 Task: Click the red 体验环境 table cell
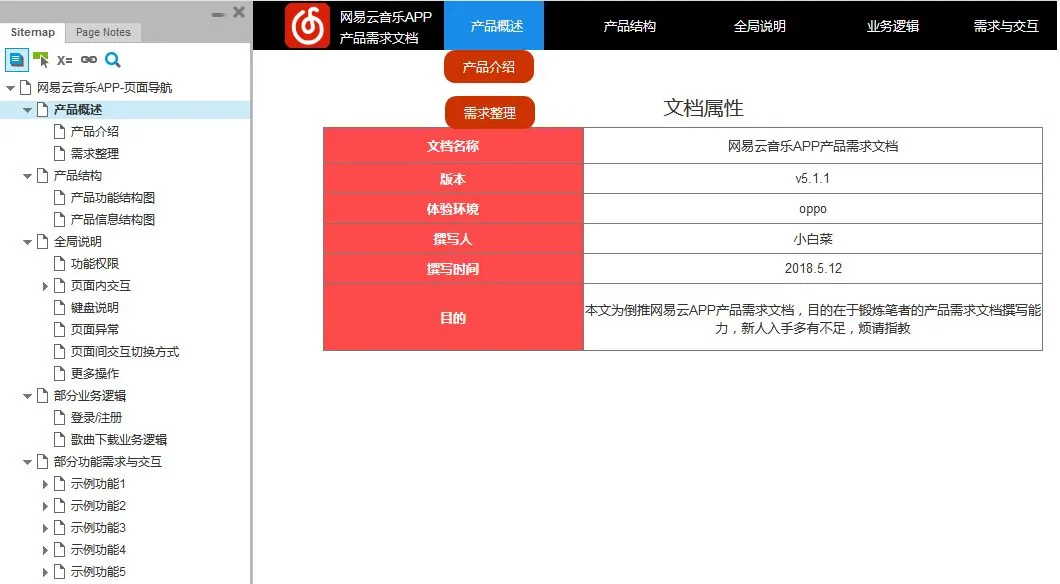453,209
